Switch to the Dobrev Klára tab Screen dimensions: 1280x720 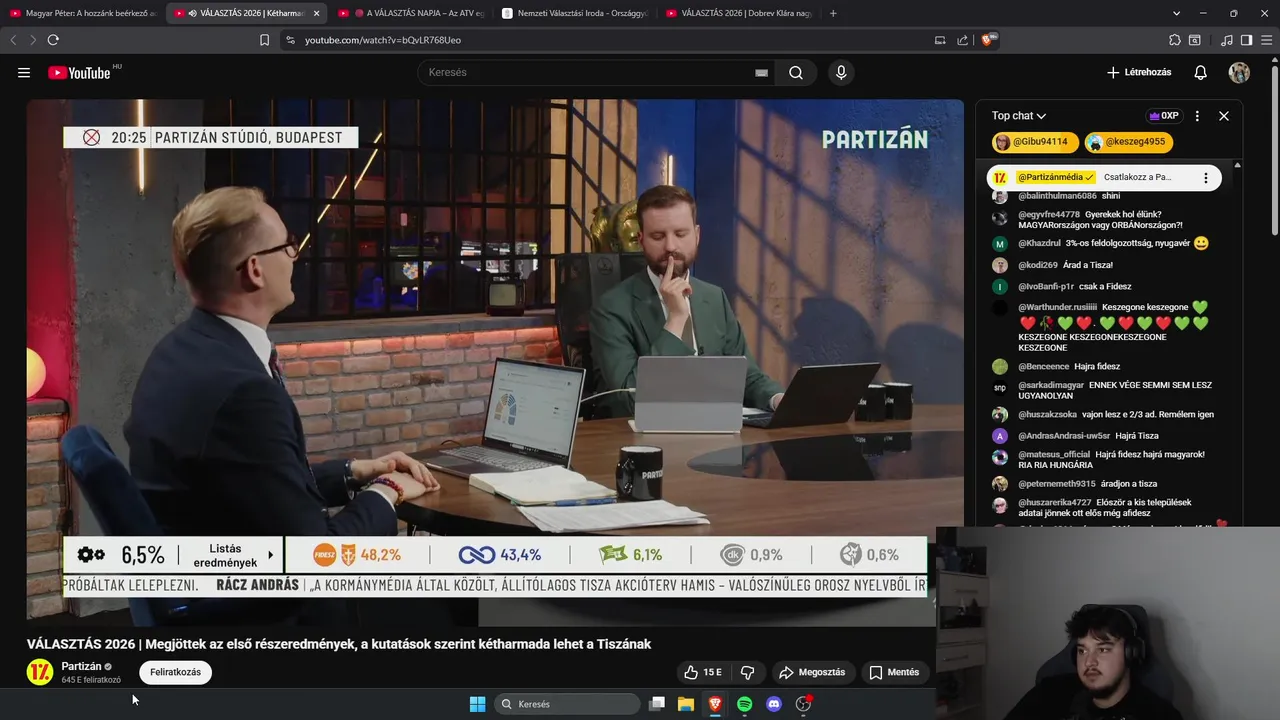tap(739, 13)
